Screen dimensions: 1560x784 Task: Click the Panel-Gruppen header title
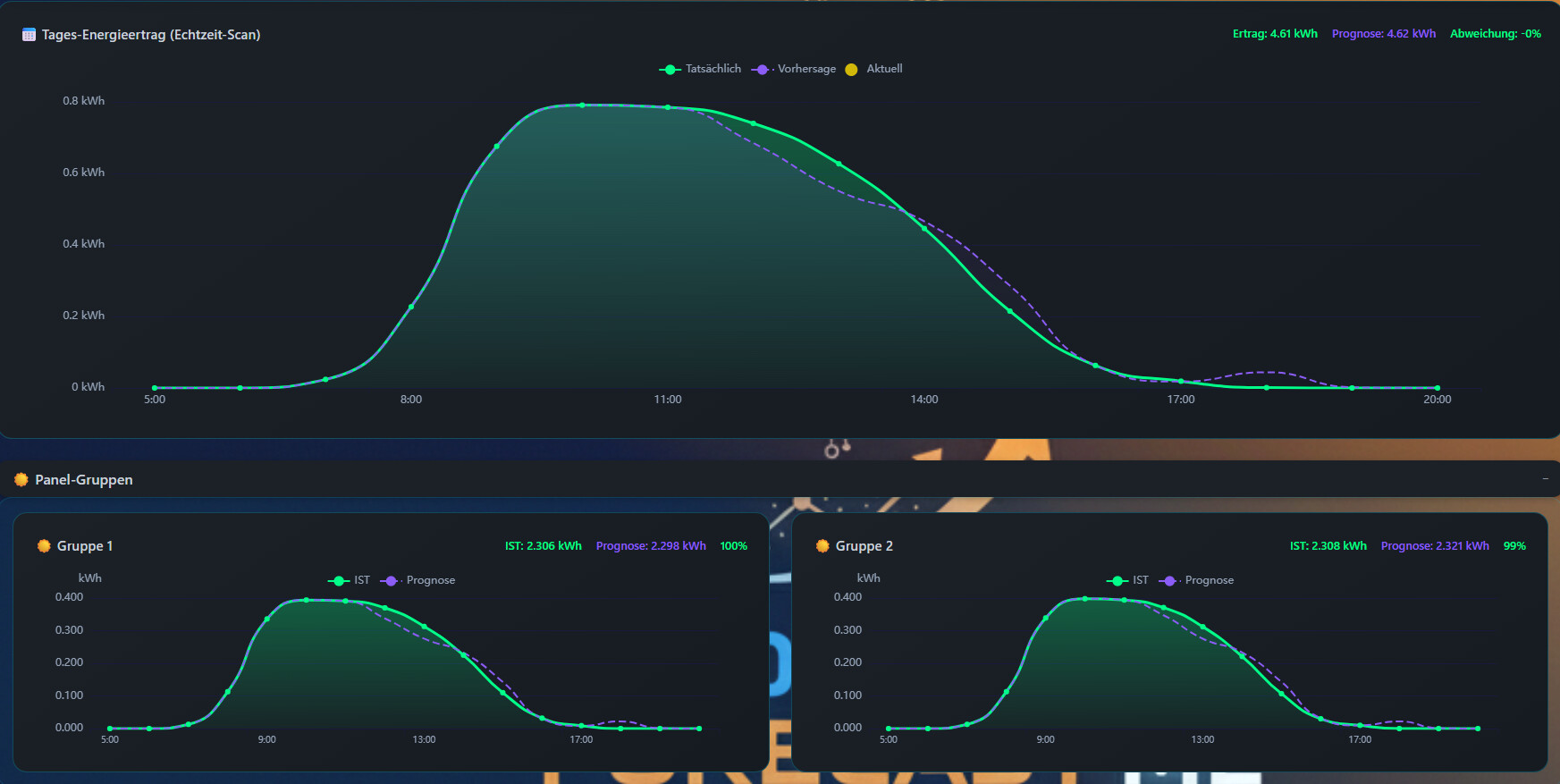(84, 480)
